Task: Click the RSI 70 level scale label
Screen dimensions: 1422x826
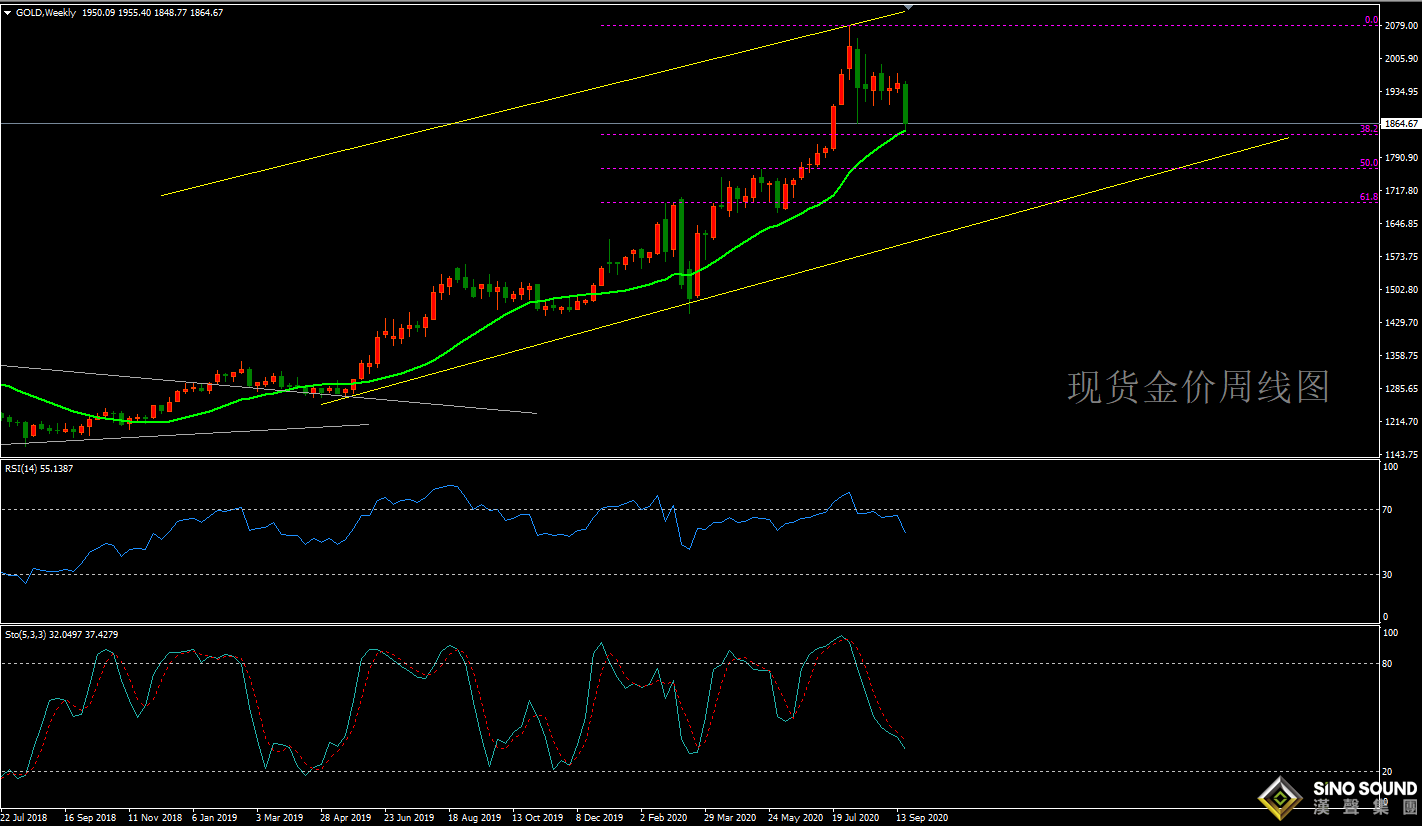Action: 1387,510
